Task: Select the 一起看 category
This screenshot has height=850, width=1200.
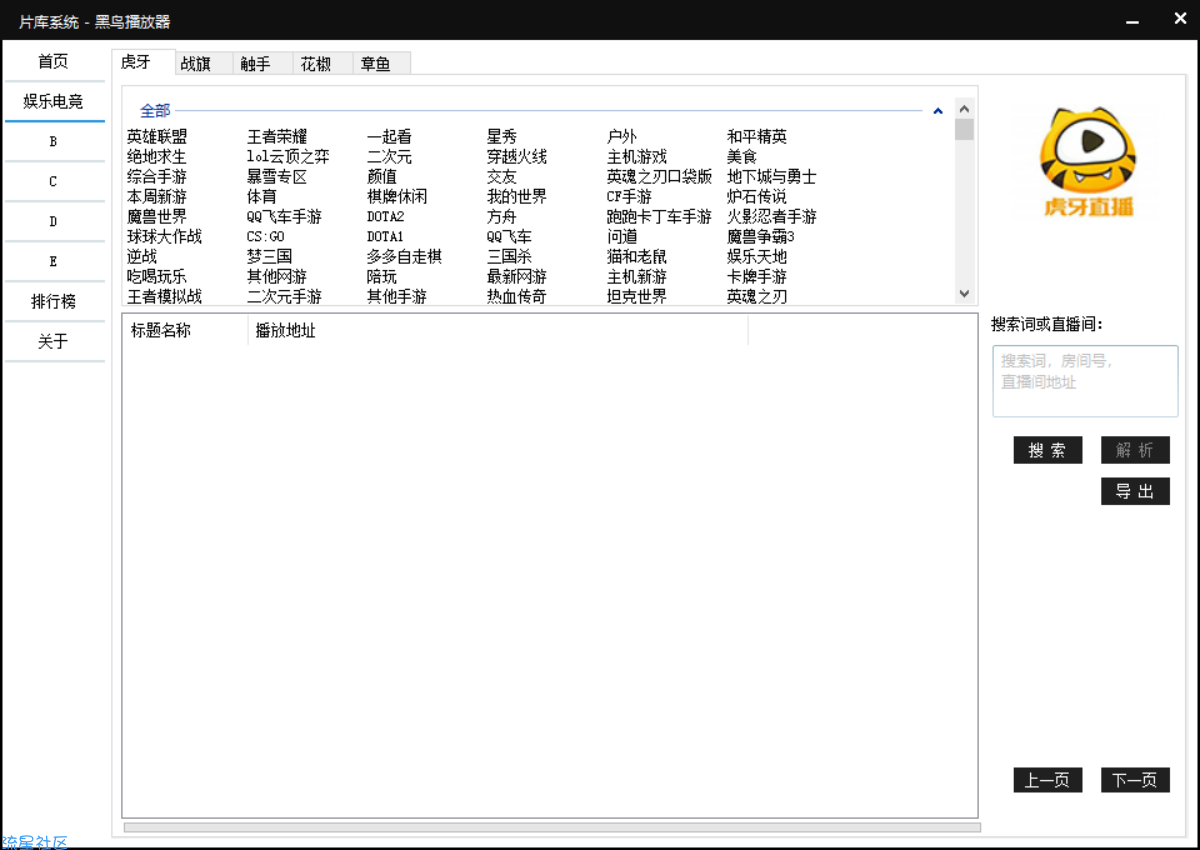Action: click(x=389, y=137)
